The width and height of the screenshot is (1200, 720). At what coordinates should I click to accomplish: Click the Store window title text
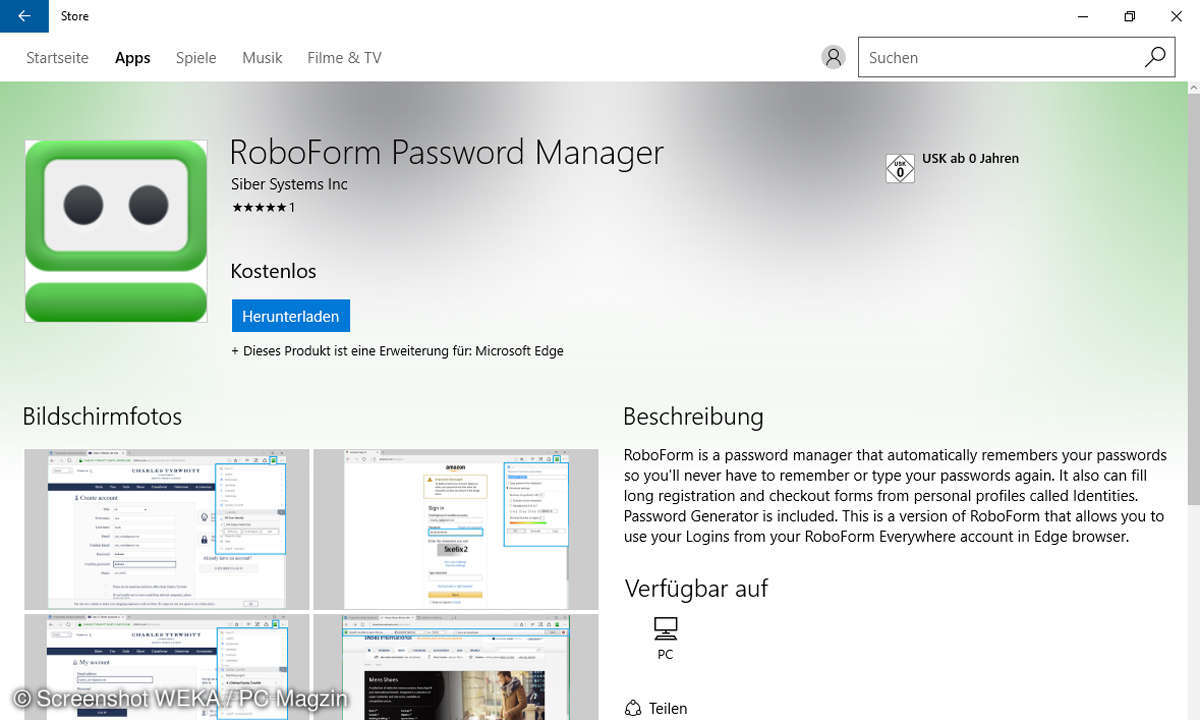pyautogui.click(x=74, y=16)
